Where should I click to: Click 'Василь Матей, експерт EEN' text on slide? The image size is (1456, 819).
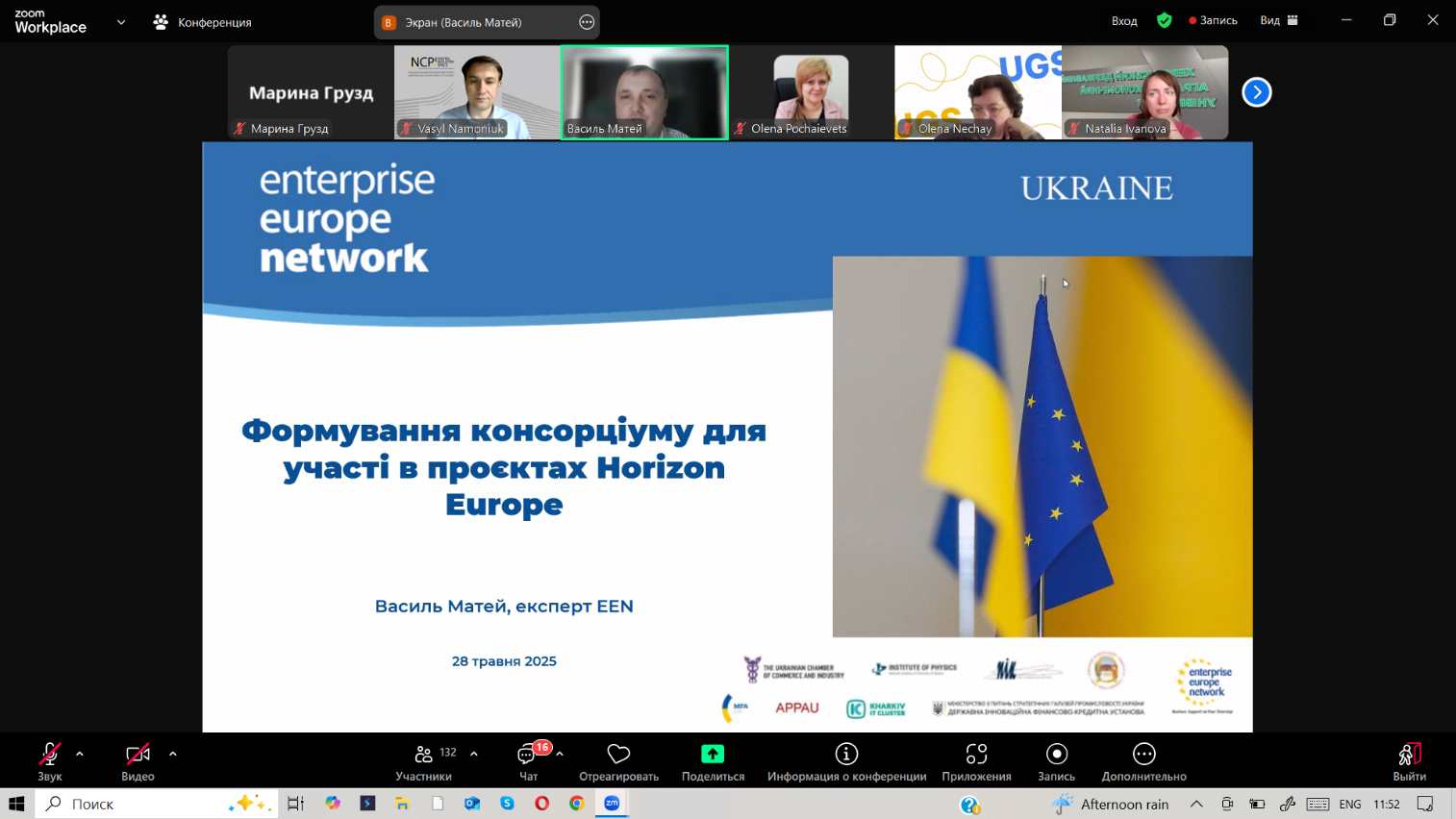click(504, 607)
